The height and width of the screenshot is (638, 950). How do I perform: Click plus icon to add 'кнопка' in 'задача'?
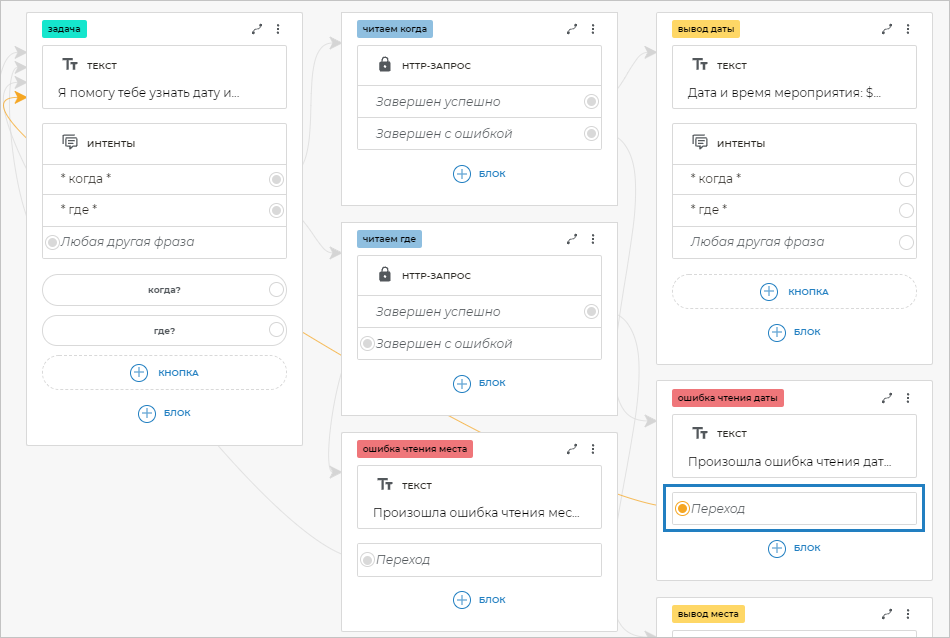(x=139, y=372)
